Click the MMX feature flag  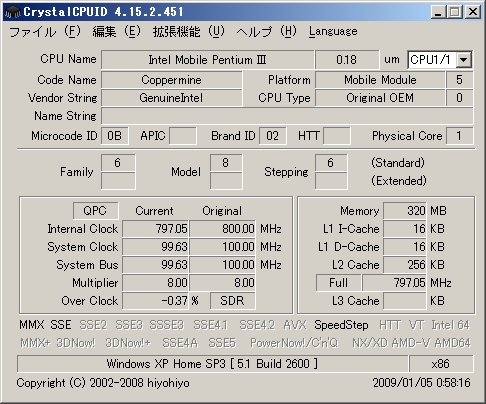tap(32, 325)
